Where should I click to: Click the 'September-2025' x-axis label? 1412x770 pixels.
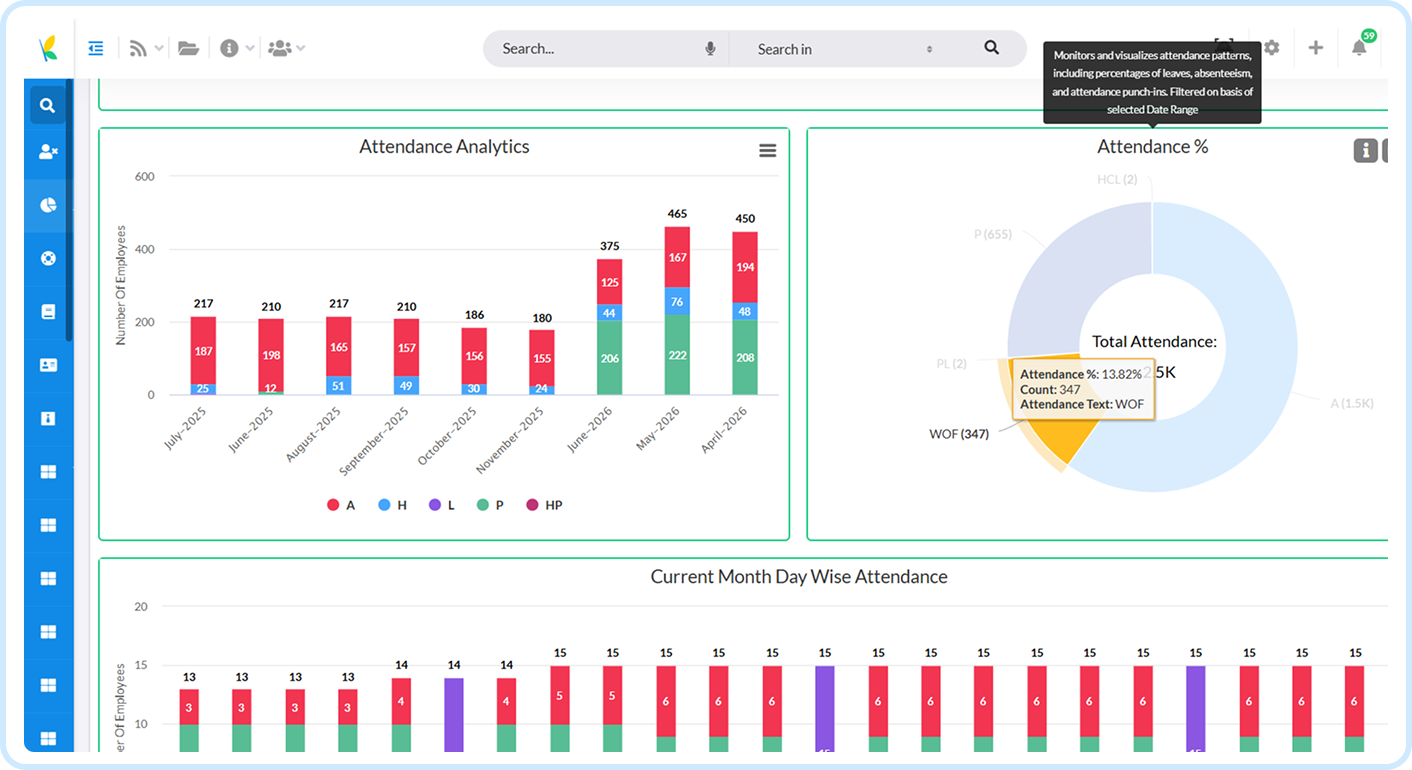coord(376,440)
